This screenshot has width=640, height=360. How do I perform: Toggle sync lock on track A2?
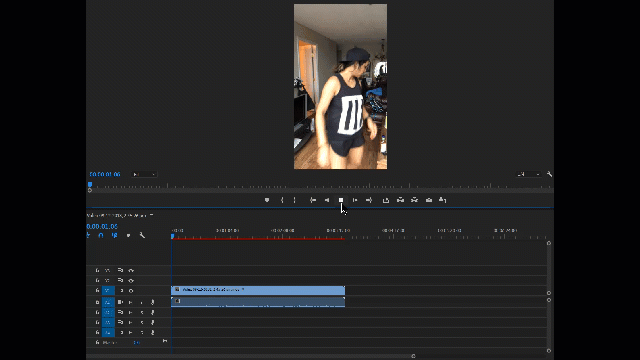(x=120, y=313)
